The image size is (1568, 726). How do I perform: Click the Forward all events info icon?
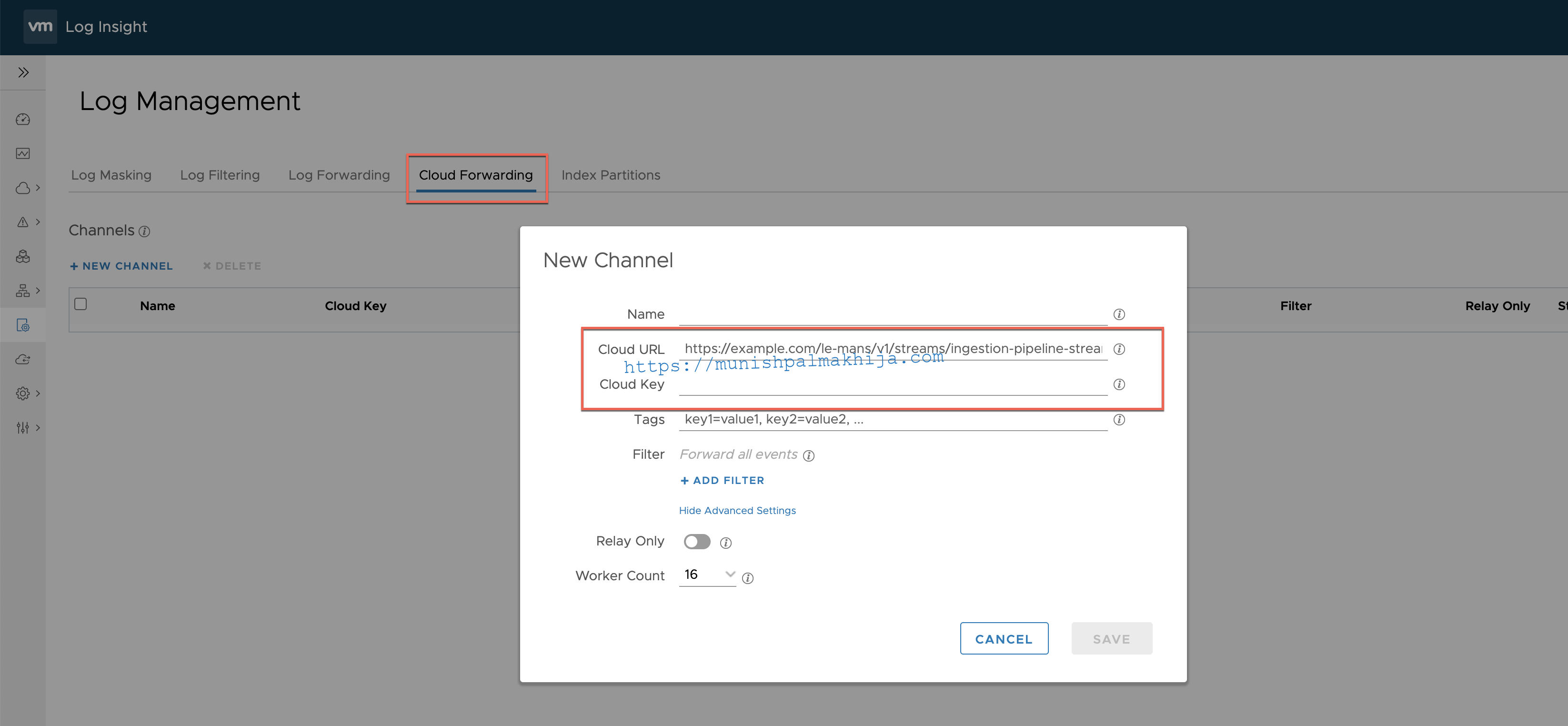coord(808,456)
